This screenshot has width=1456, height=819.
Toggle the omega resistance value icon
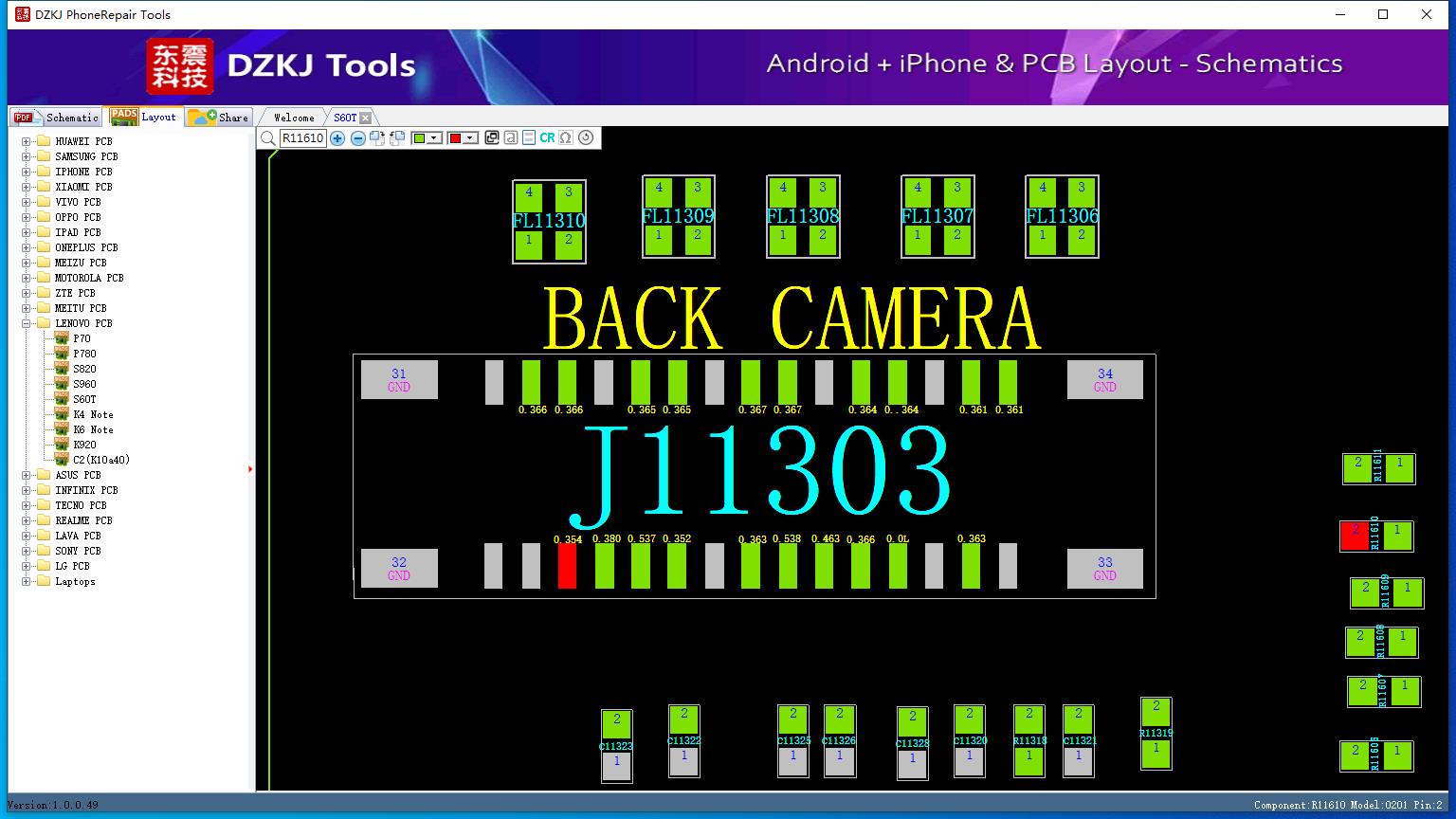point(566,137)
